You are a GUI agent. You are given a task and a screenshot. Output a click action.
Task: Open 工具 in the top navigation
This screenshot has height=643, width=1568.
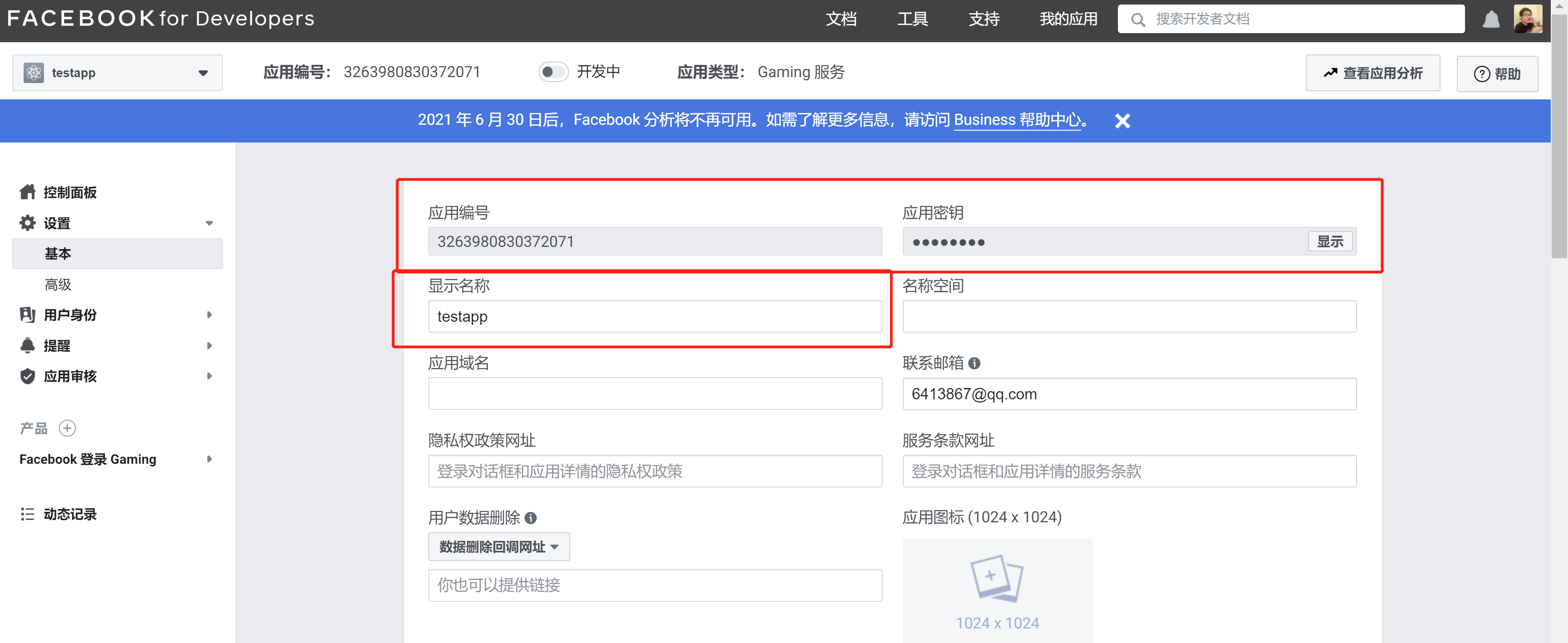click(912, 20)
